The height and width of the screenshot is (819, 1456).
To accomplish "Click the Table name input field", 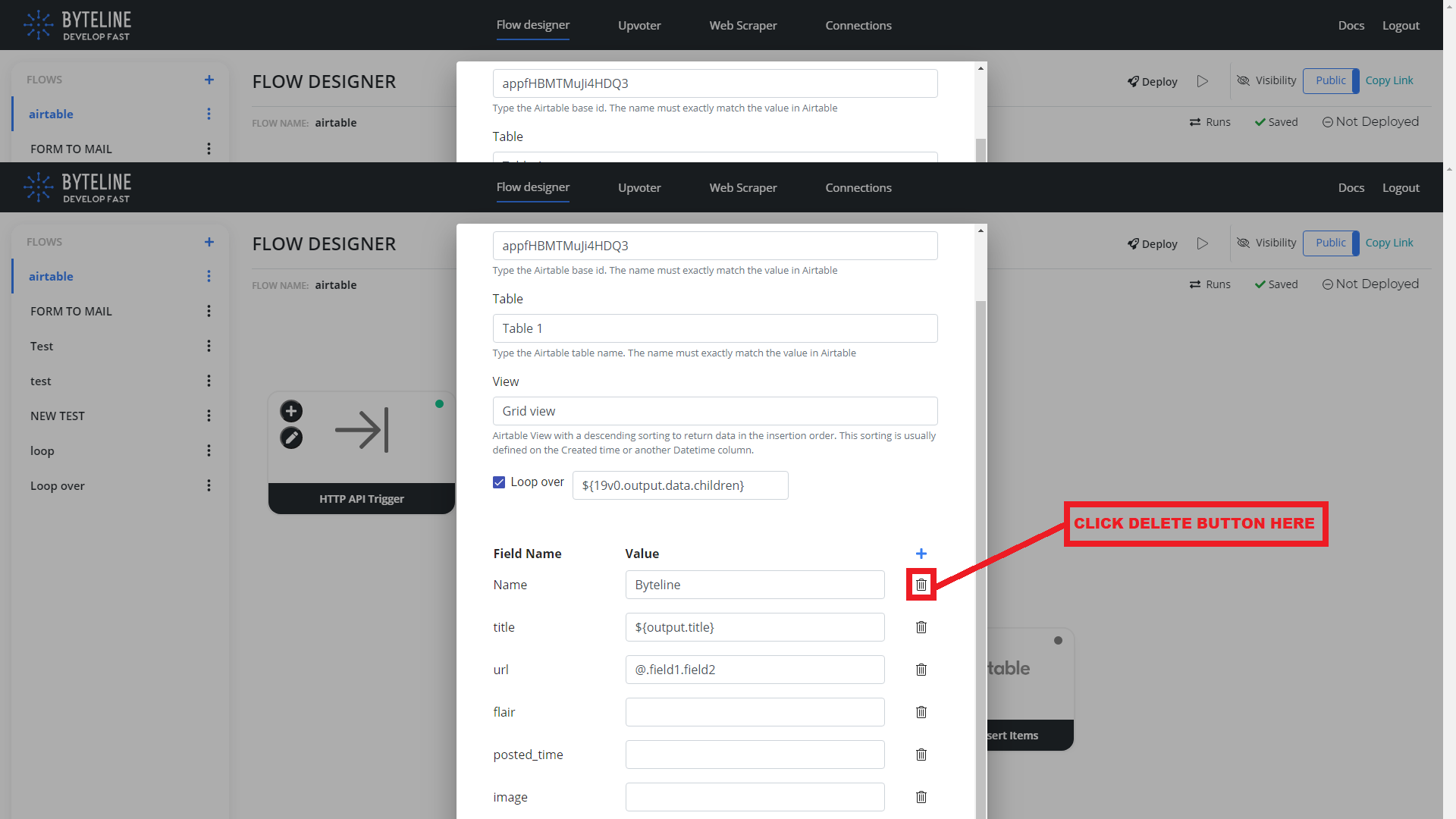I will pos(715,328).
